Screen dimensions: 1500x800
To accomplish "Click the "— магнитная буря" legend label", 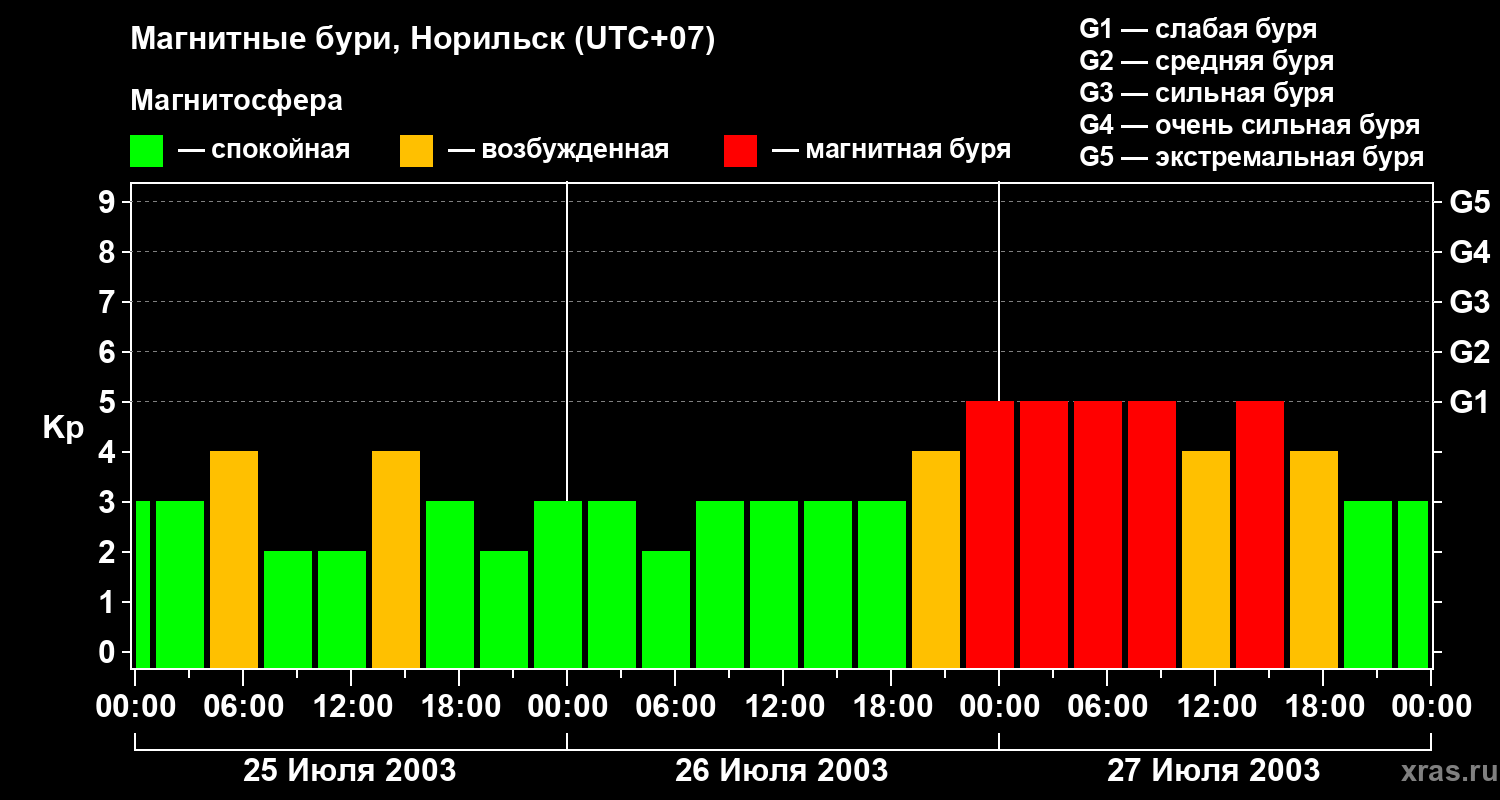I will pyautogui.click(x=892, y=150).
